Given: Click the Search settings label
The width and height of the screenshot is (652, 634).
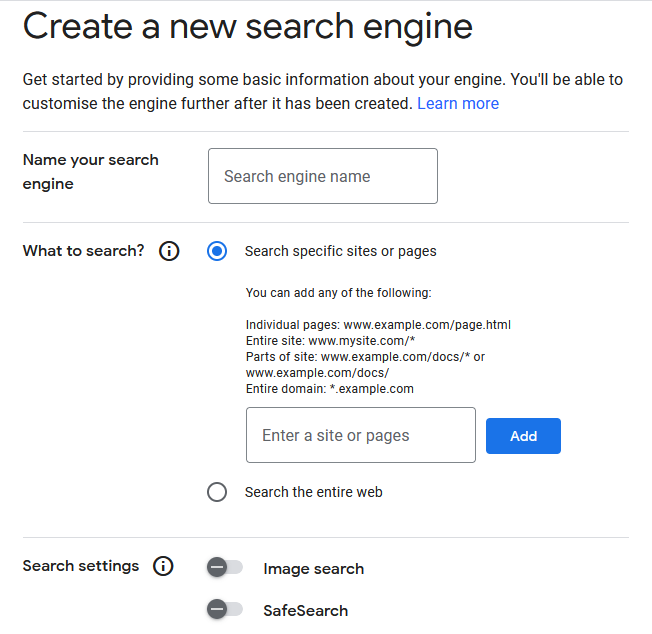Looking at the screenshot, I should [81, 566].
